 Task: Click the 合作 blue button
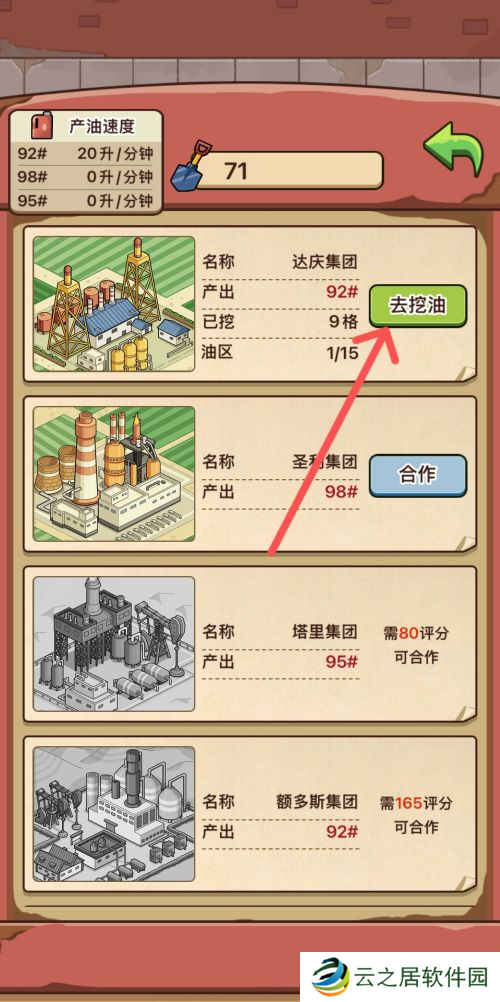418,475
